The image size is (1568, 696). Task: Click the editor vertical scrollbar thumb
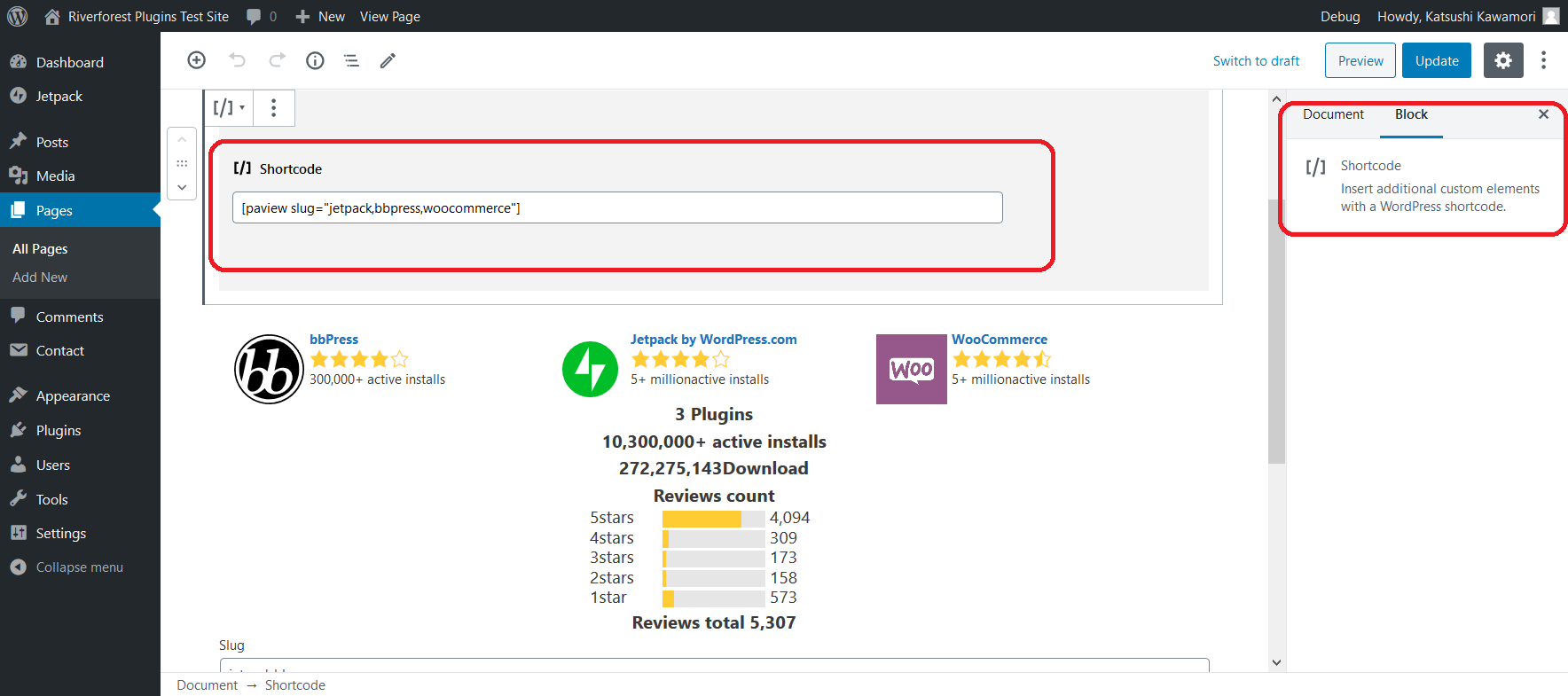[1276, 330]
